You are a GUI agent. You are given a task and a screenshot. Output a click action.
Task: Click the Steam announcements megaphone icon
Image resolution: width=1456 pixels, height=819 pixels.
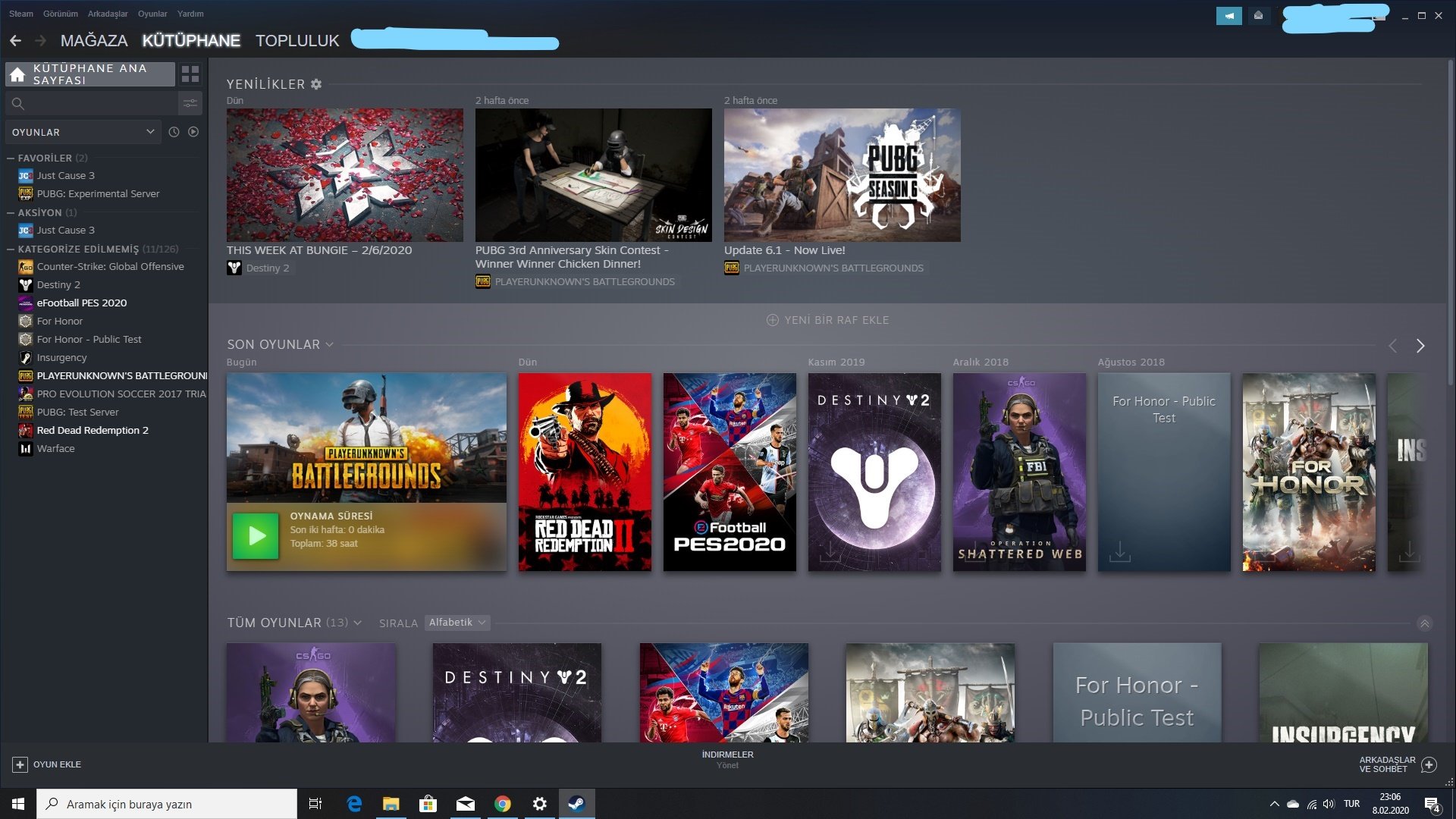1228,15
